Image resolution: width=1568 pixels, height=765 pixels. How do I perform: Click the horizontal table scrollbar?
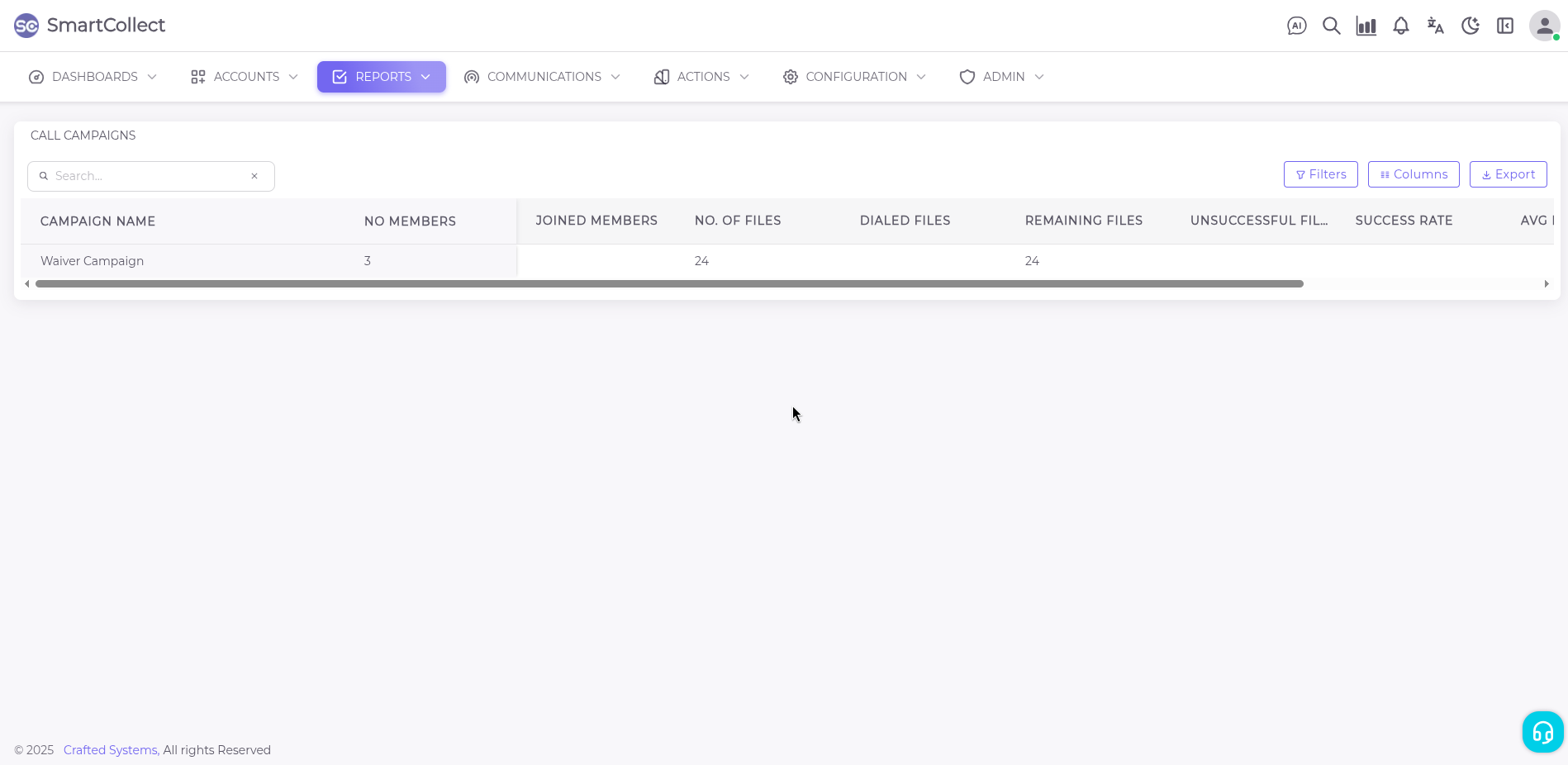coord(669,283)
